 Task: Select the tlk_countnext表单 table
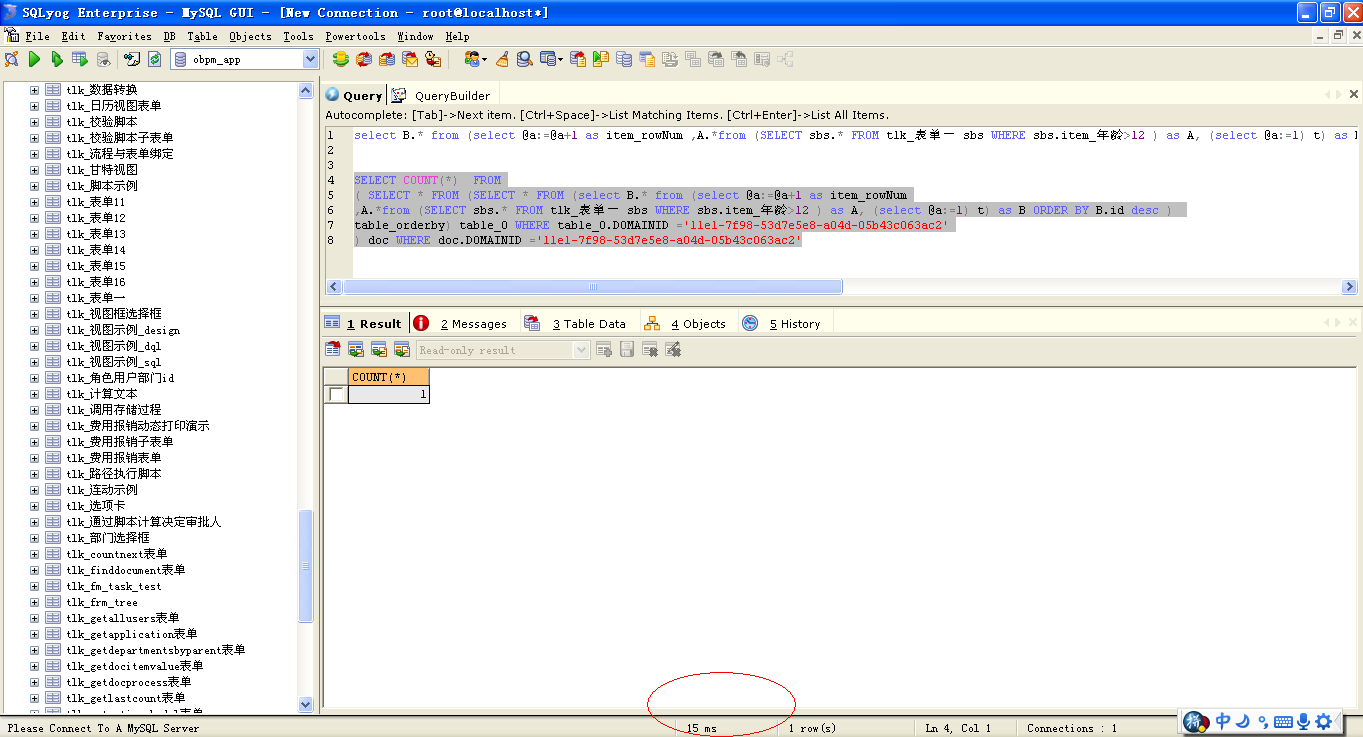(x=117, y=553)
